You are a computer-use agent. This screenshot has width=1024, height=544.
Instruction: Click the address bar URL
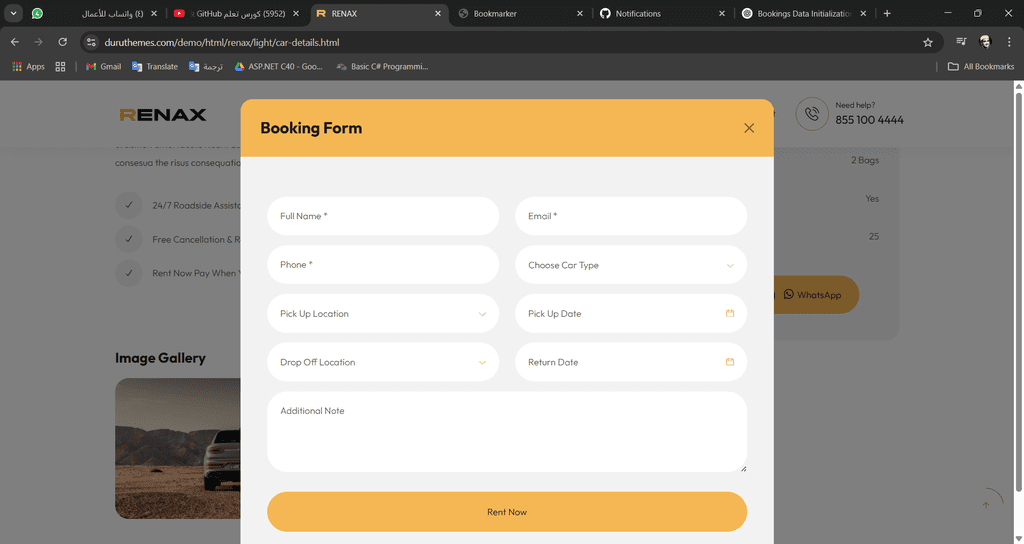222,42
